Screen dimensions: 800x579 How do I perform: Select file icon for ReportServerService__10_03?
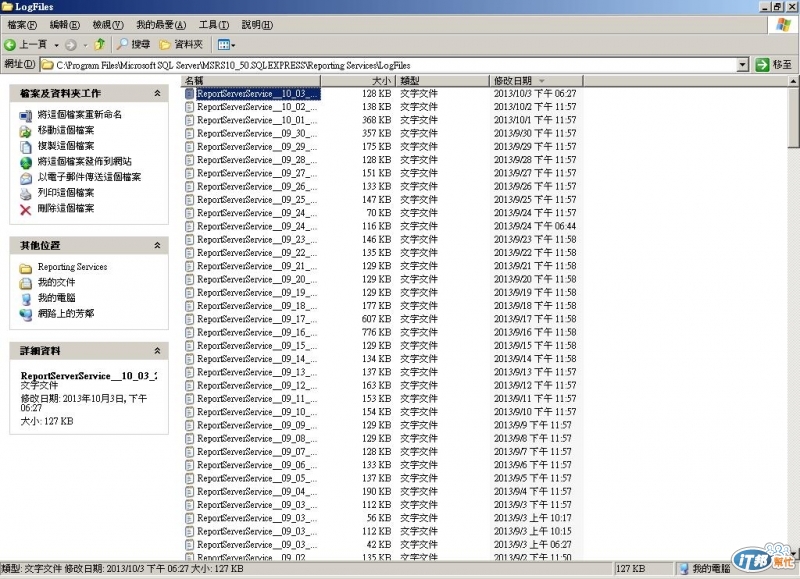189,93
